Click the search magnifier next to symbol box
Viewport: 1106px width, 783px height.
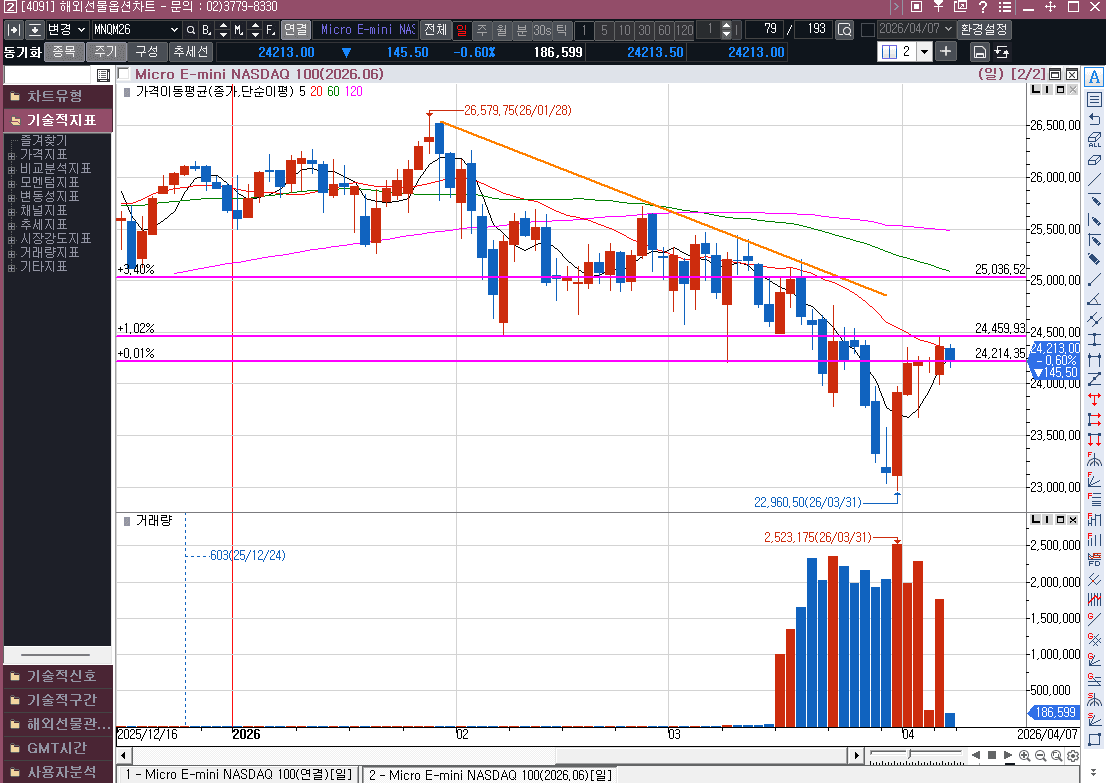tap(190, 30)
